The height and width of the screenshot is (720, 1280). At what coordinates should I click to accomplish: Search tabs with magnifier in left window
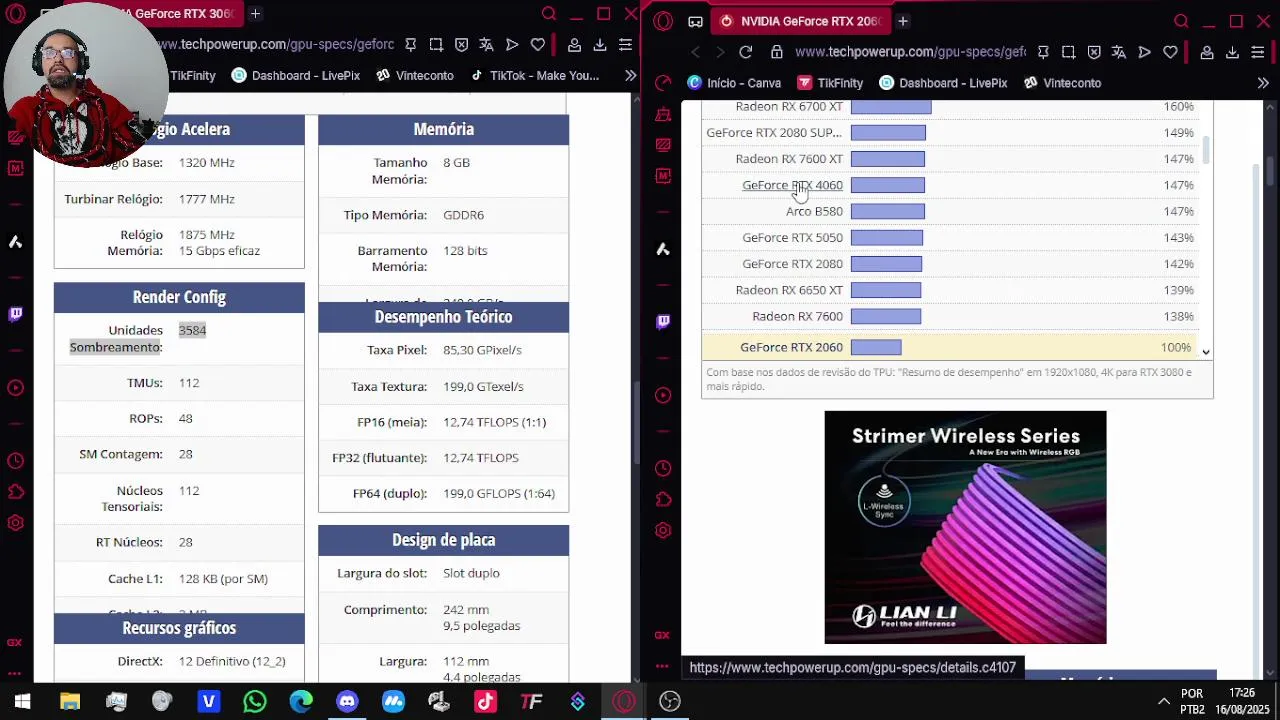tap(548, 14)
